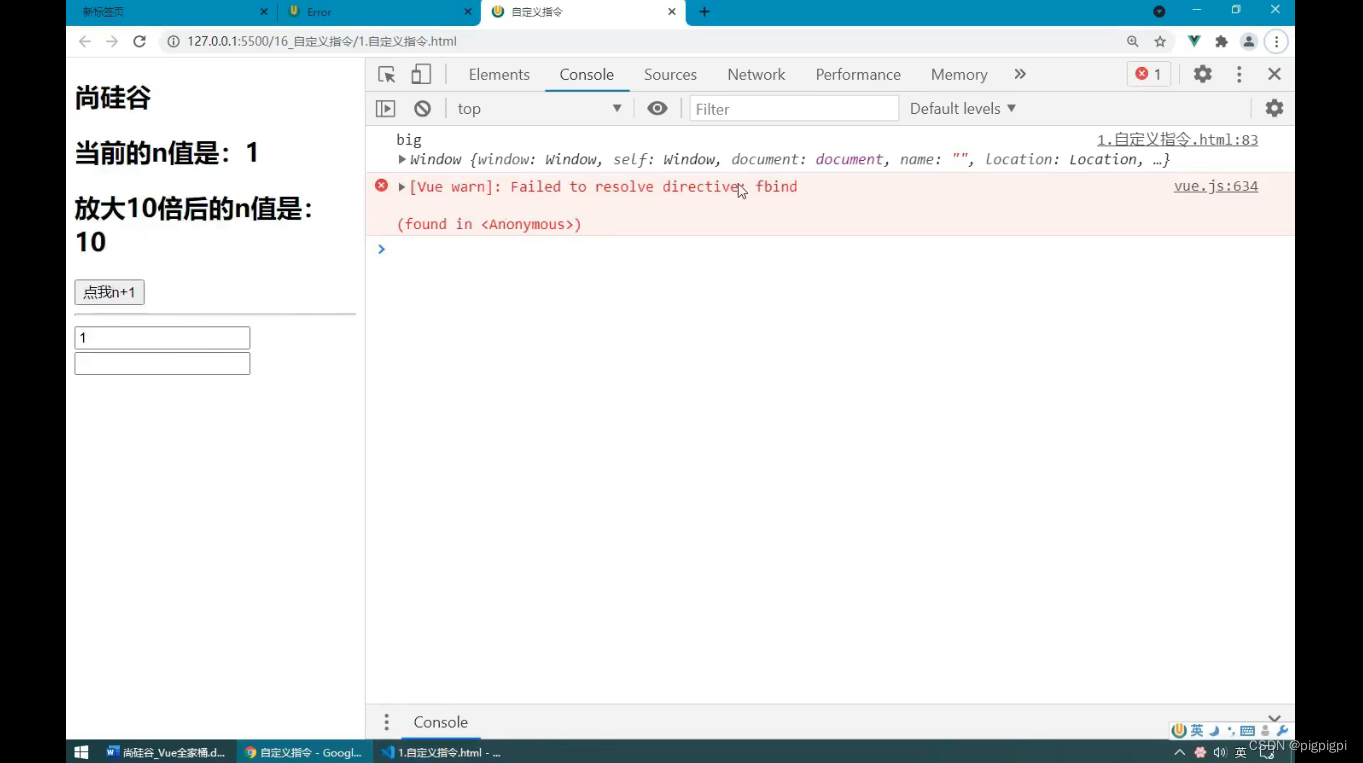
Task: Click the taskbar 英 input language indicator
Action: tap(1241, 752)
